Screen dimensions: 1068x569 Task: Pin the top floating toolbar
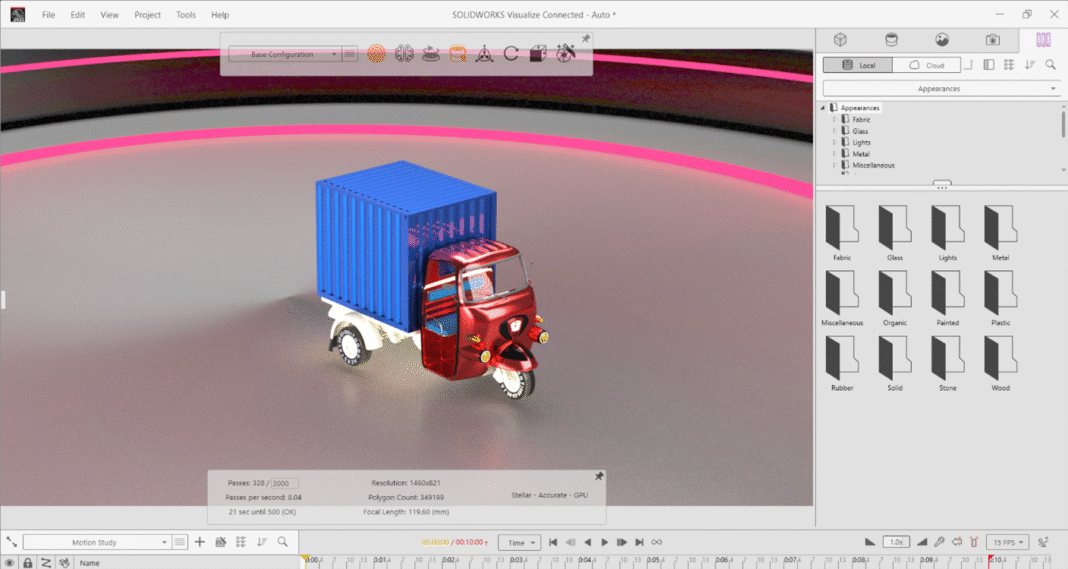pos(586,39)
